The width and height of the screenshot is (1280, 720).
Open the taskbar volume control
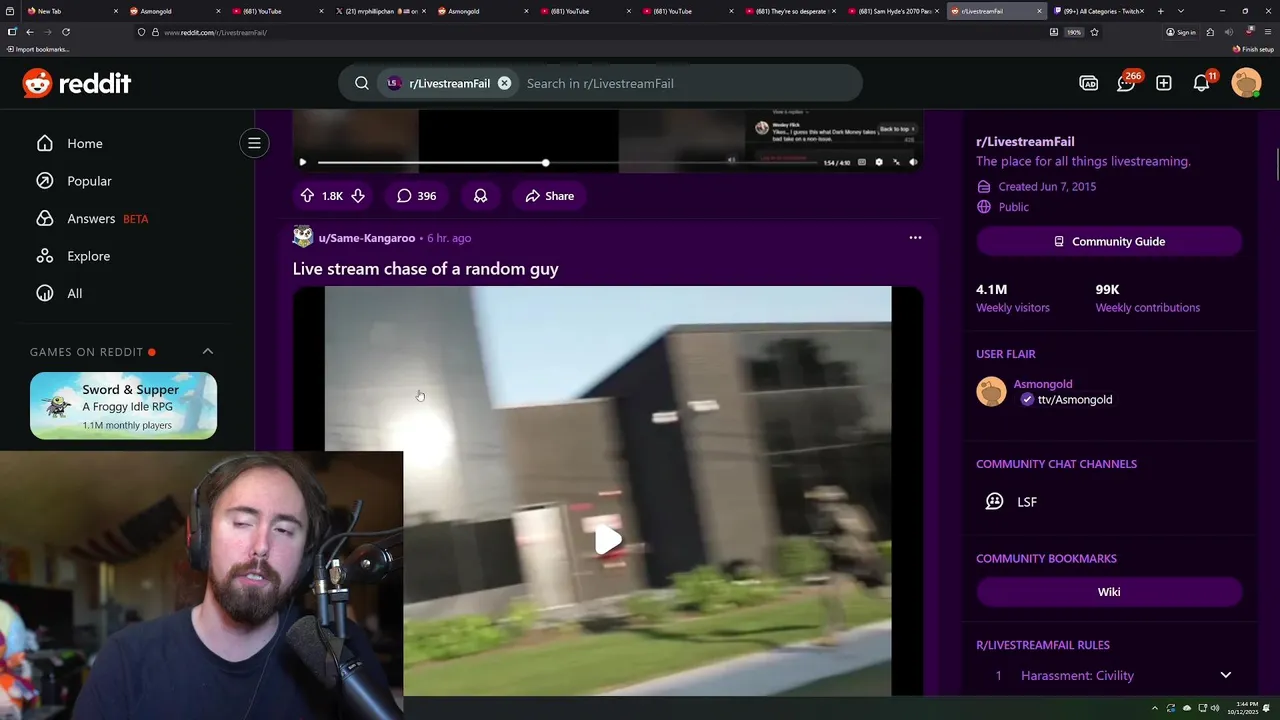(x=1213, y=708)
